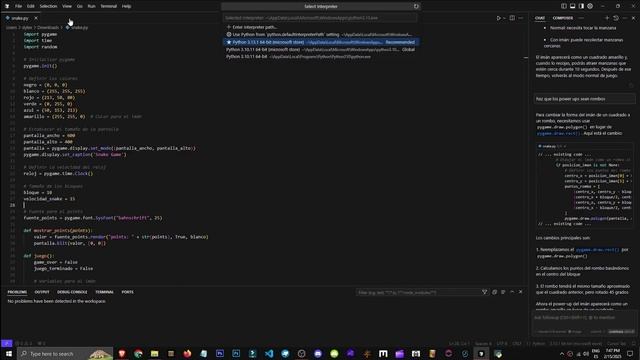The height and width of the screenshot is (360, 640).
Task: Open Firefox from the taskbar
Action: 187,353
